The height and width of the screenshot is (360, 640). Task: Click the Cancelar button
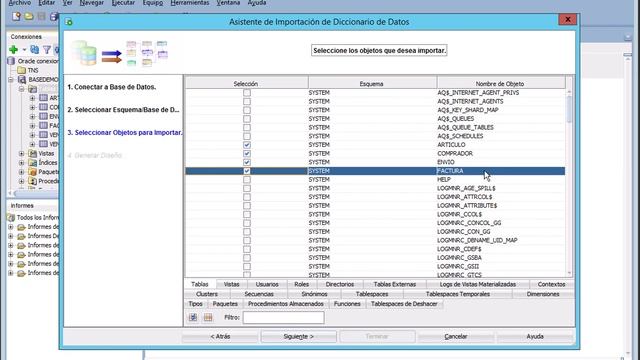(456, 336)
